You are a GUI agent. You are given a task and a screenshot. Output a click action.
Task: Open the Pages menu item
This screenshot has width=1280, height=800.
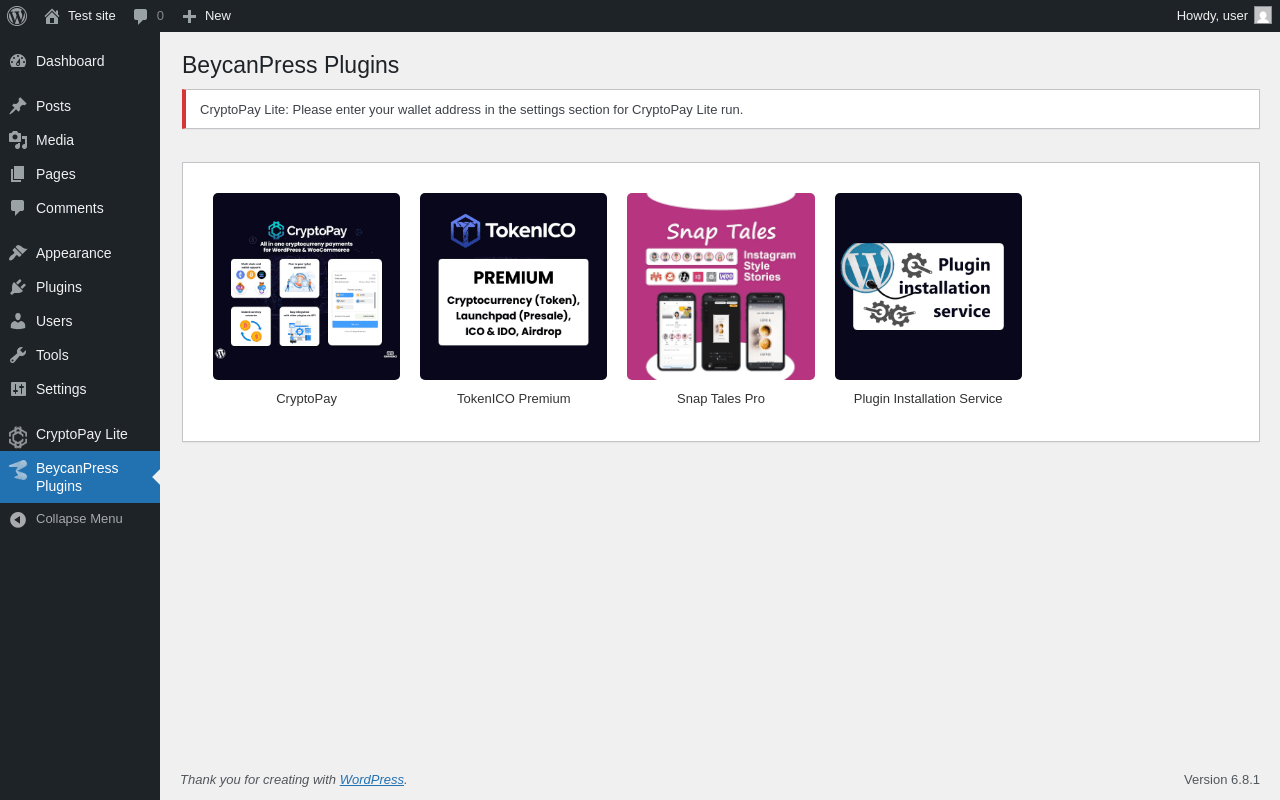(80, 174)
